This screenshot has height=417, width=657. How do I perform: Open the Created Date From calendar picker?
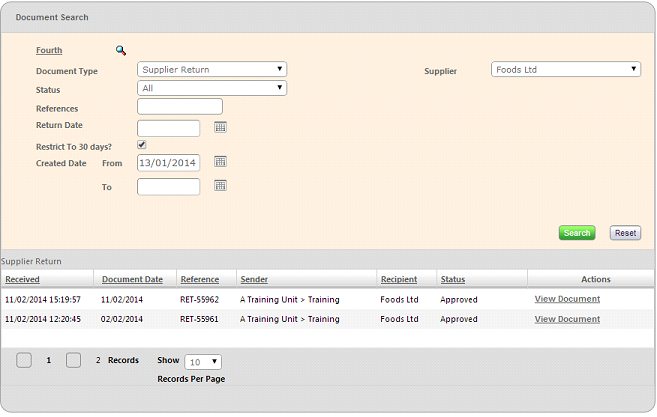coord(221,162)
